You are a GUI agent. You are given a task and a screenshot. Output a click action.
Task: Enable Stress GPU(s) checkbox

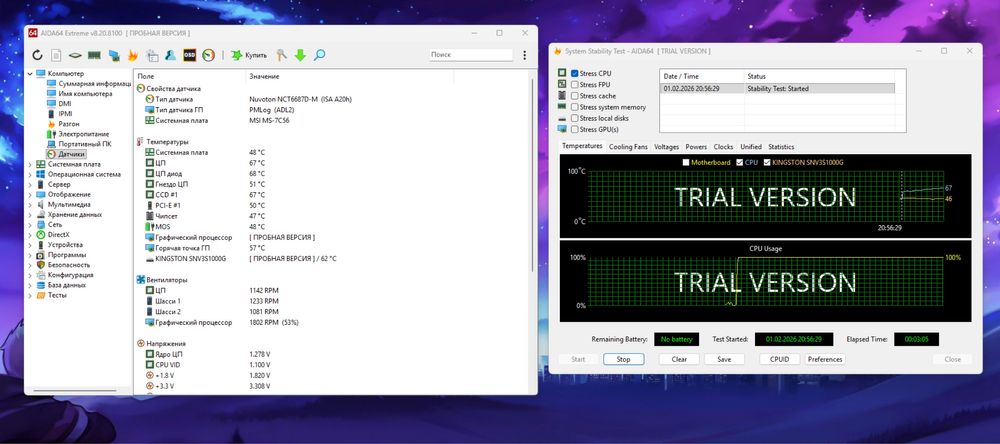pos(575,130)
